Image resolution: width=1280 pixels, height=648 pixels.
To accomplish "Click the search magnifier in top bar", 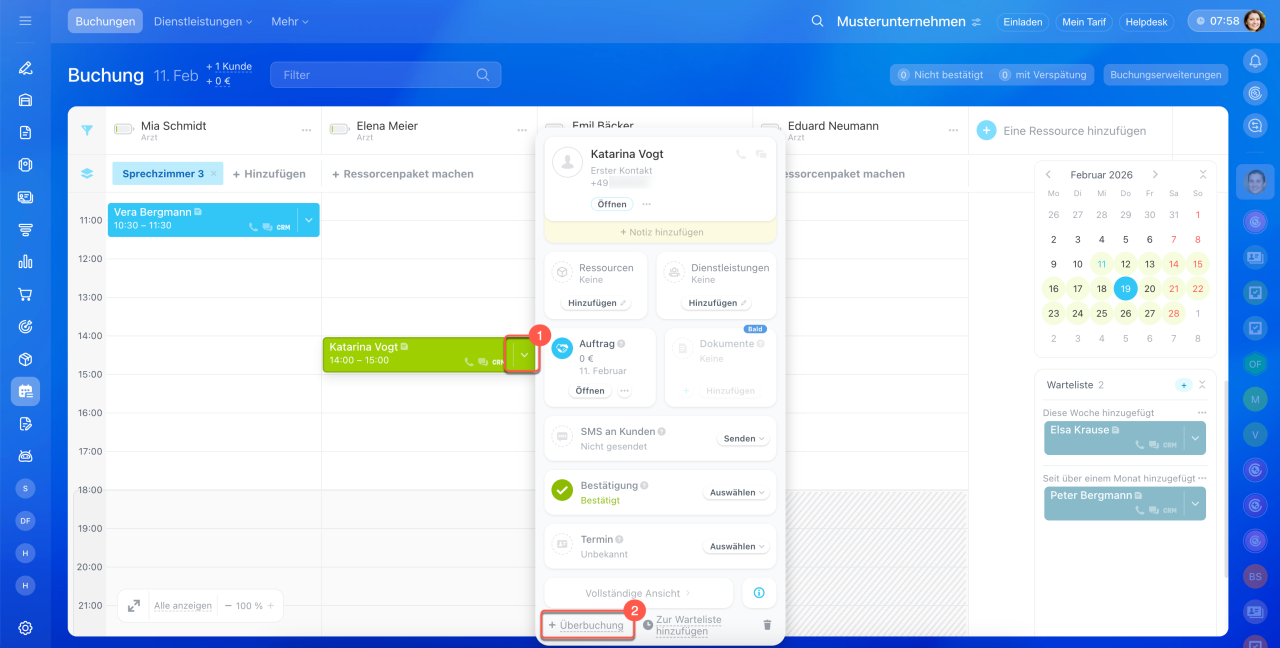I will click(x=818, y=21).
